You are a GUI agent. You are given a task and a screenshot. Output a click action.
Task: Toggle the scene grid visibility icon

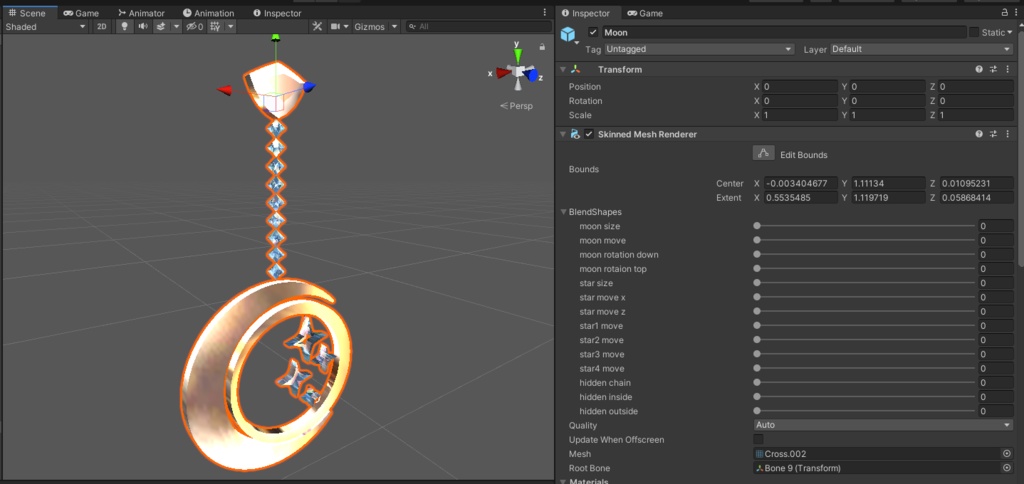[216, 26]
